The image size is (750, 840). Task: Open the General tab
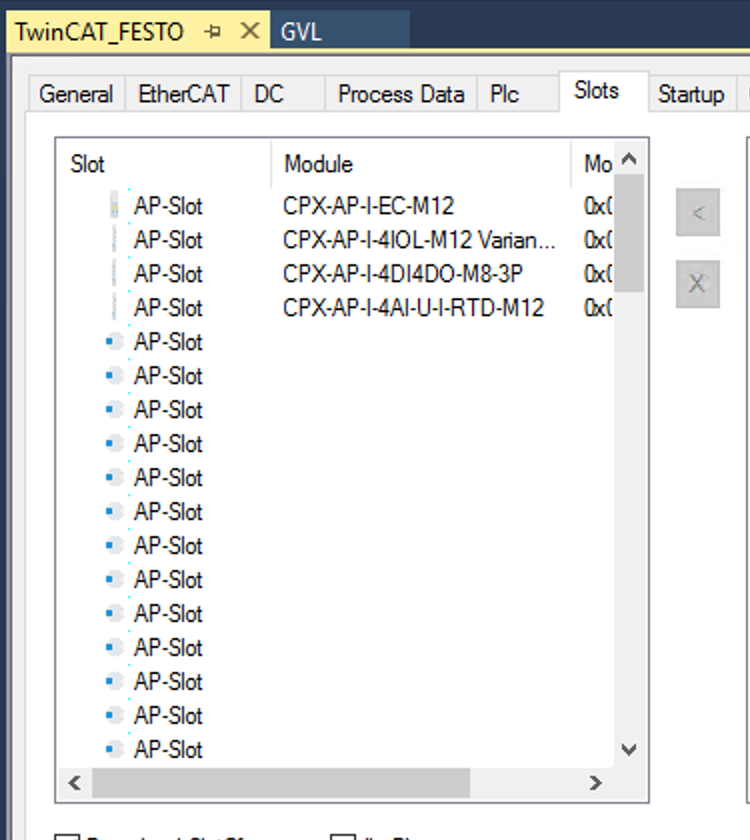tap(76, 94)
